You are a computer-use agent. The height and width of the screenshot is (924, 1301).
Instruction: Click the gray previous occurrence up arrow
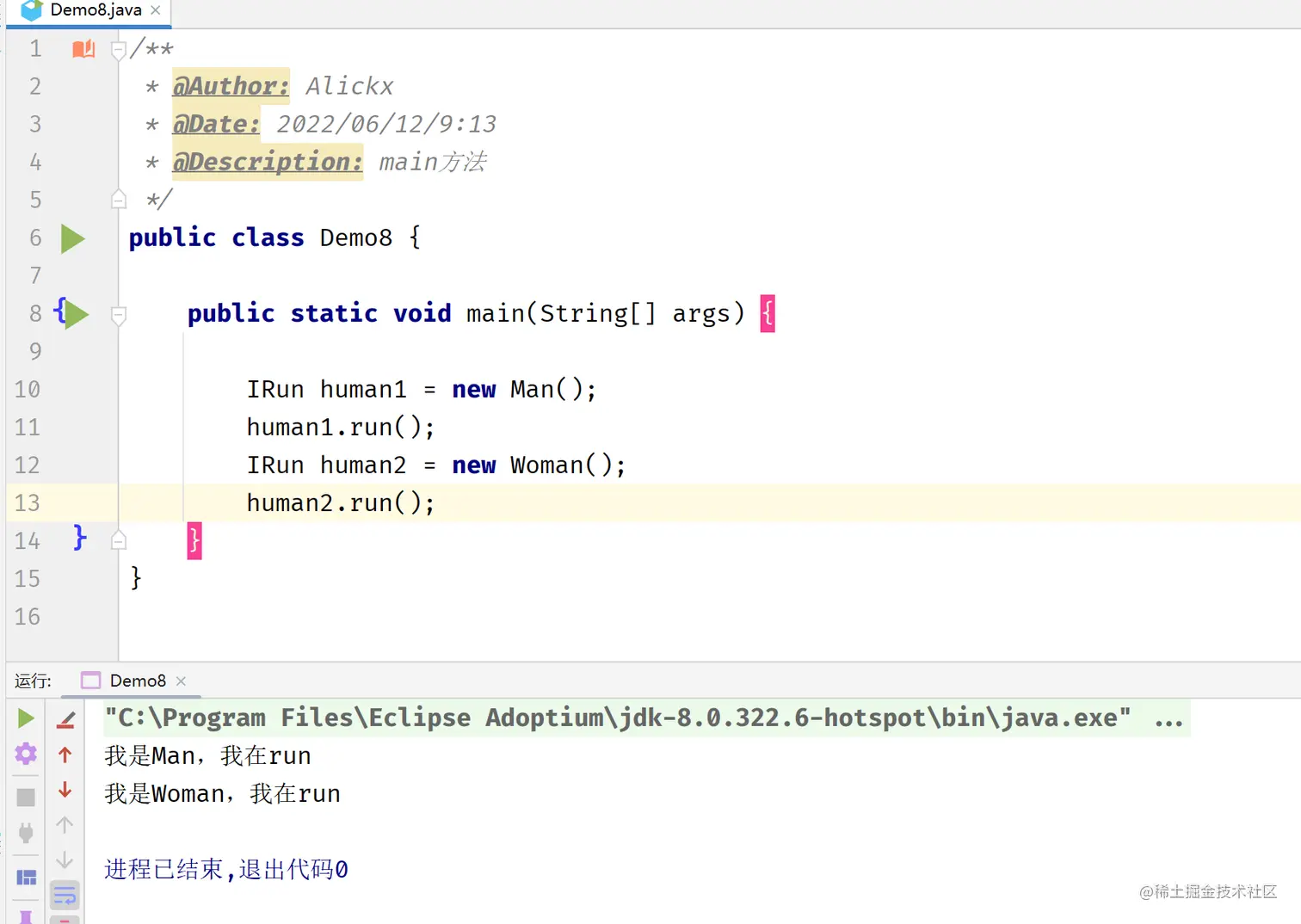65,825
